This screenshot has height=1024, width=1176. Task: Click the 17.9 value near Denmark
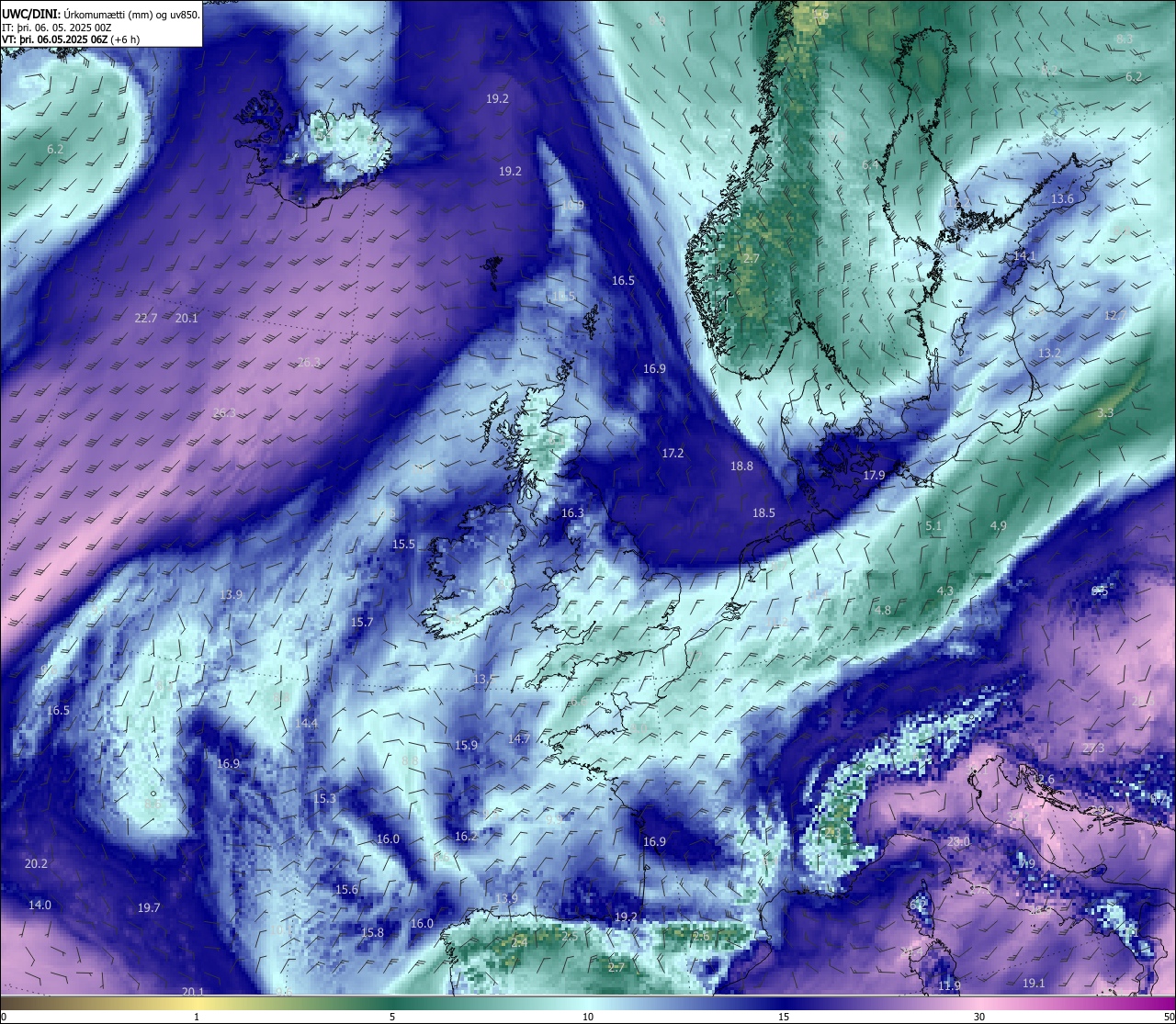click(x=874, y=475)
